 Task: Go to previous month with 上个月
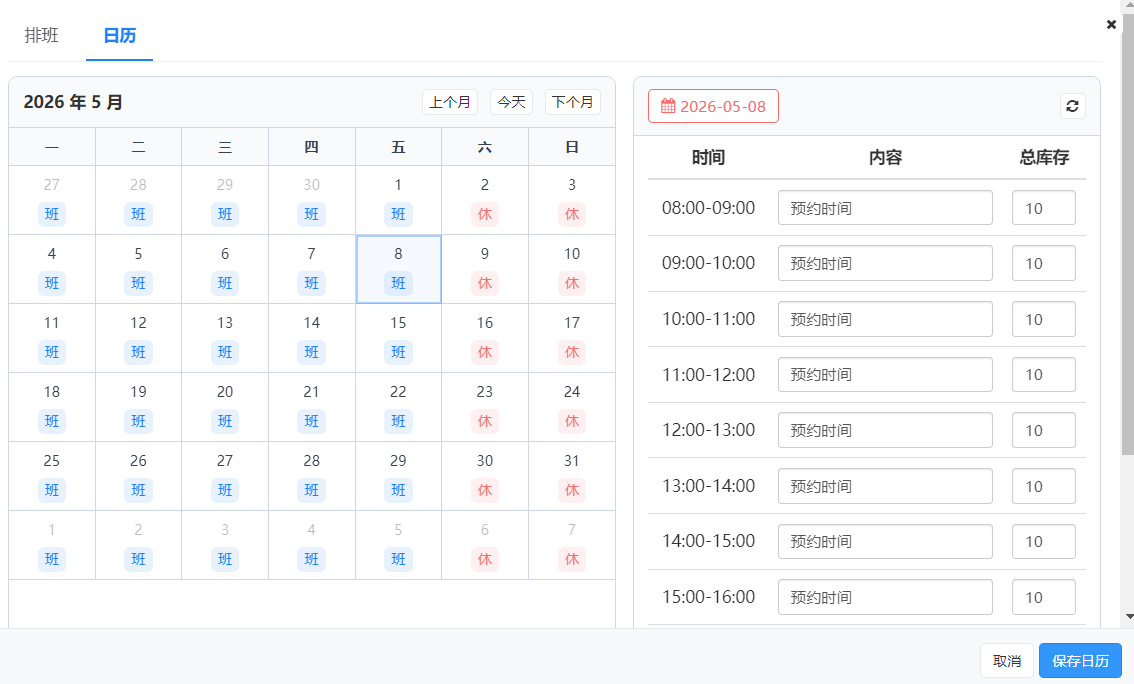tap(450, 102)
